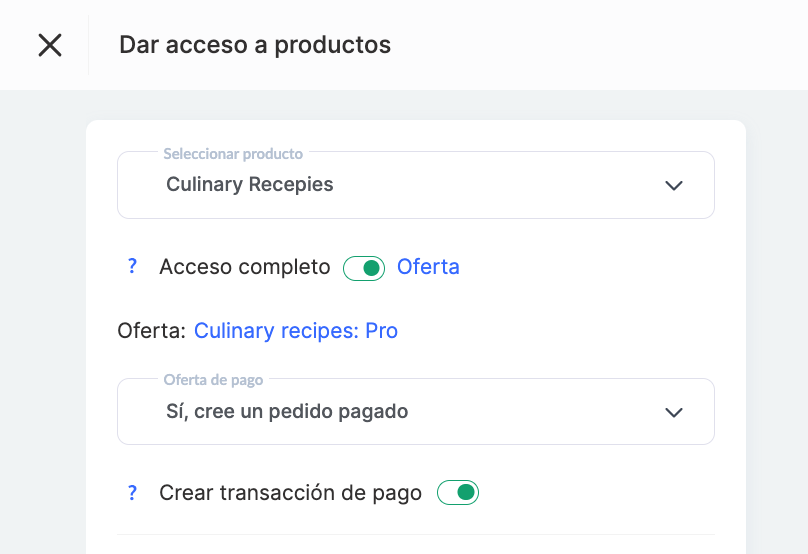
Task: Click the Acceso completo label text
Action: point(244,267)
